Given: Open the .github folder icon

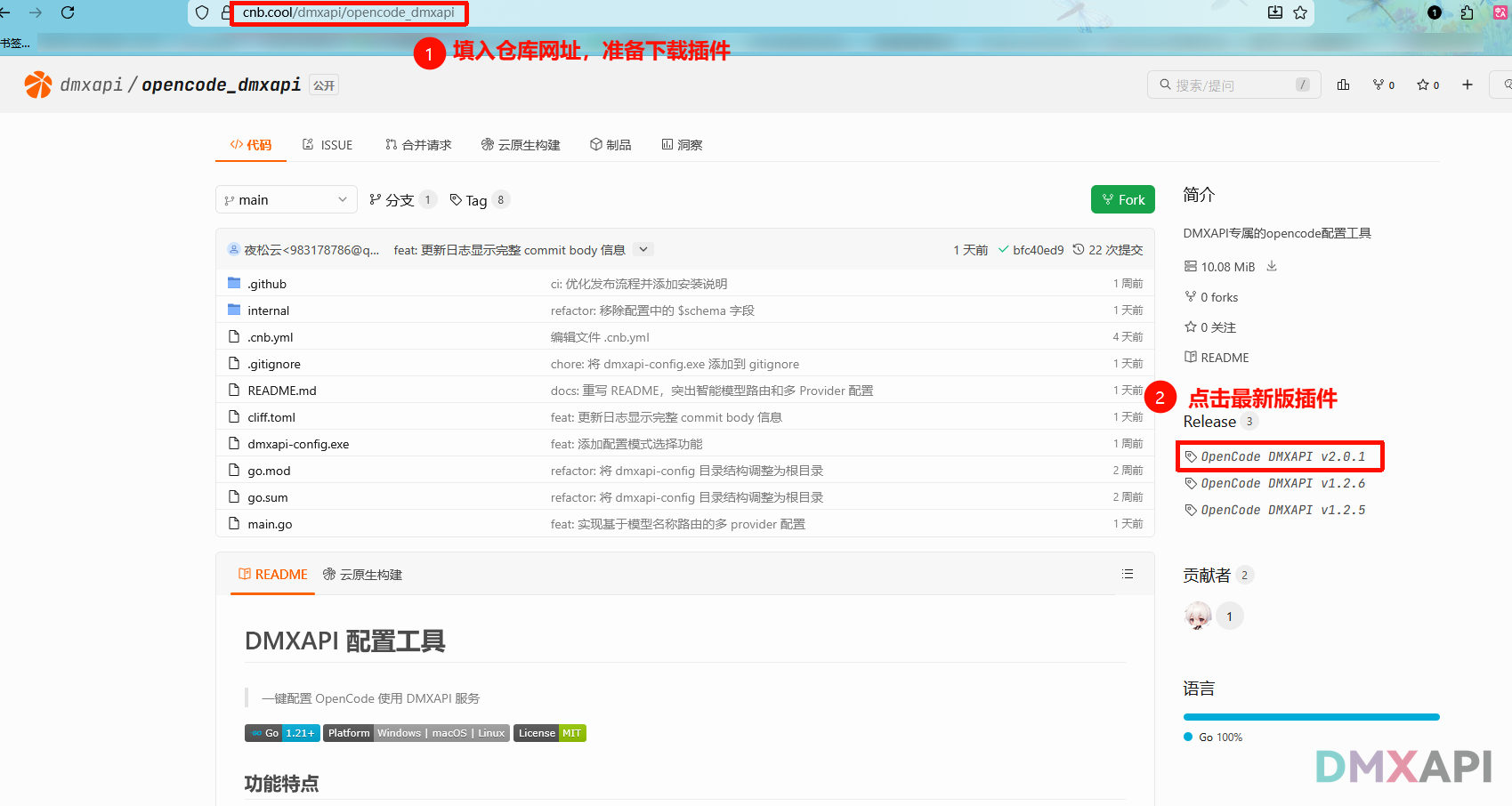Looking at the screenshot, I should [x=231, y=283].
